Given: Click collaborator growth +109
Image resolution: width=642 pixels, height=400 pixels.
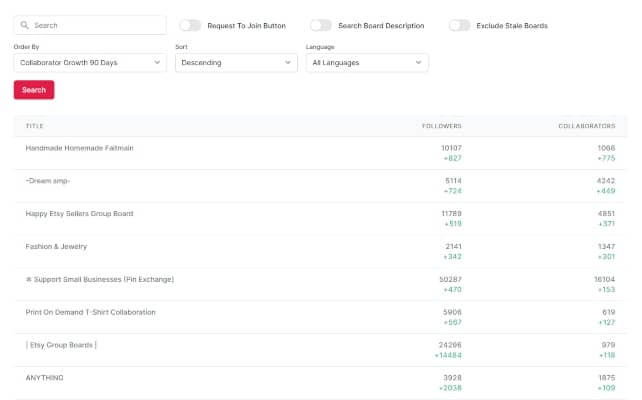Looking at the screenshot, I should [x=606, y=388].
